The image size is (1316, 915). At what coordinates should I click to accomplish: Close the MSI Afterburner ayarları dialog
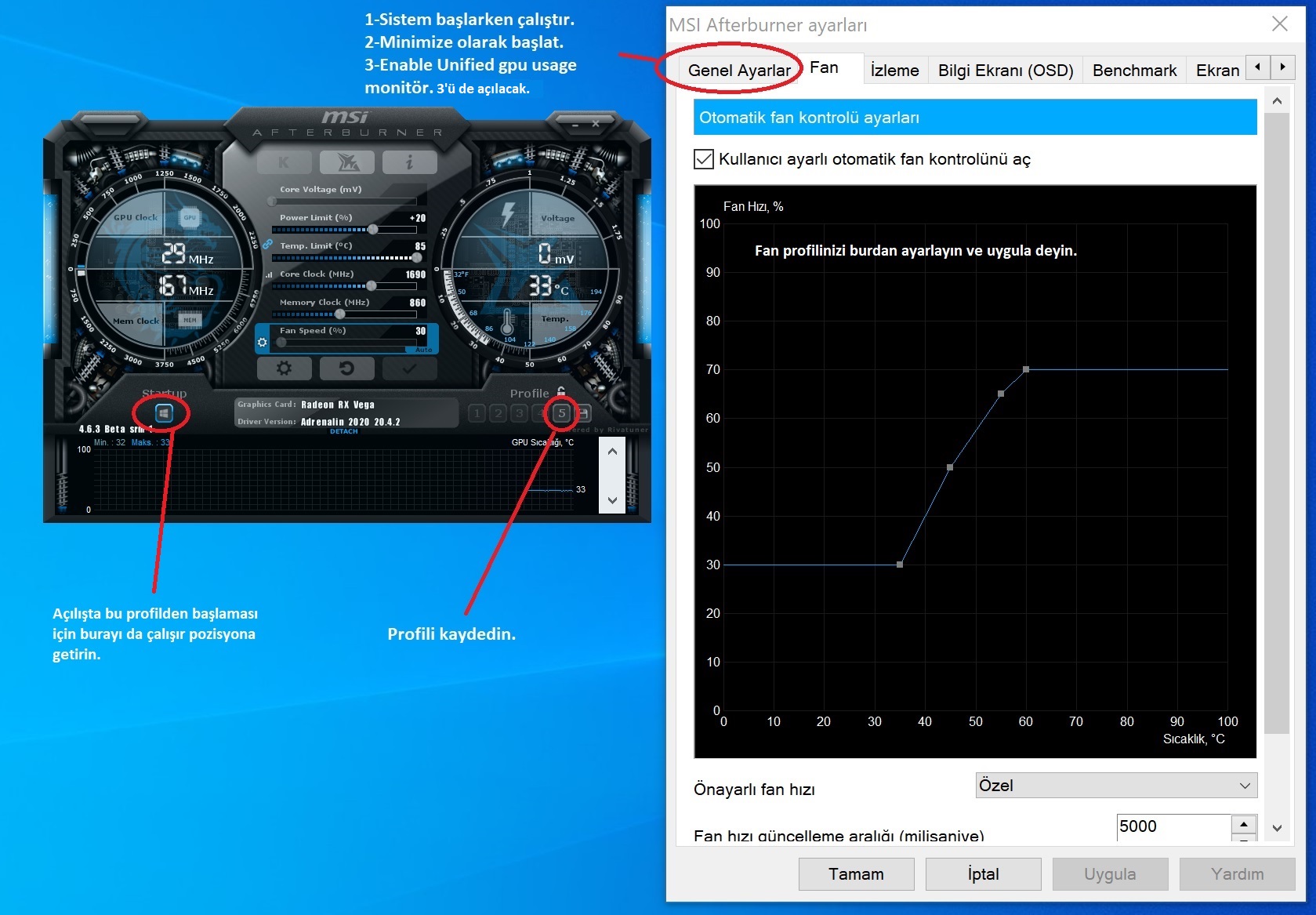coord(1279,24)
